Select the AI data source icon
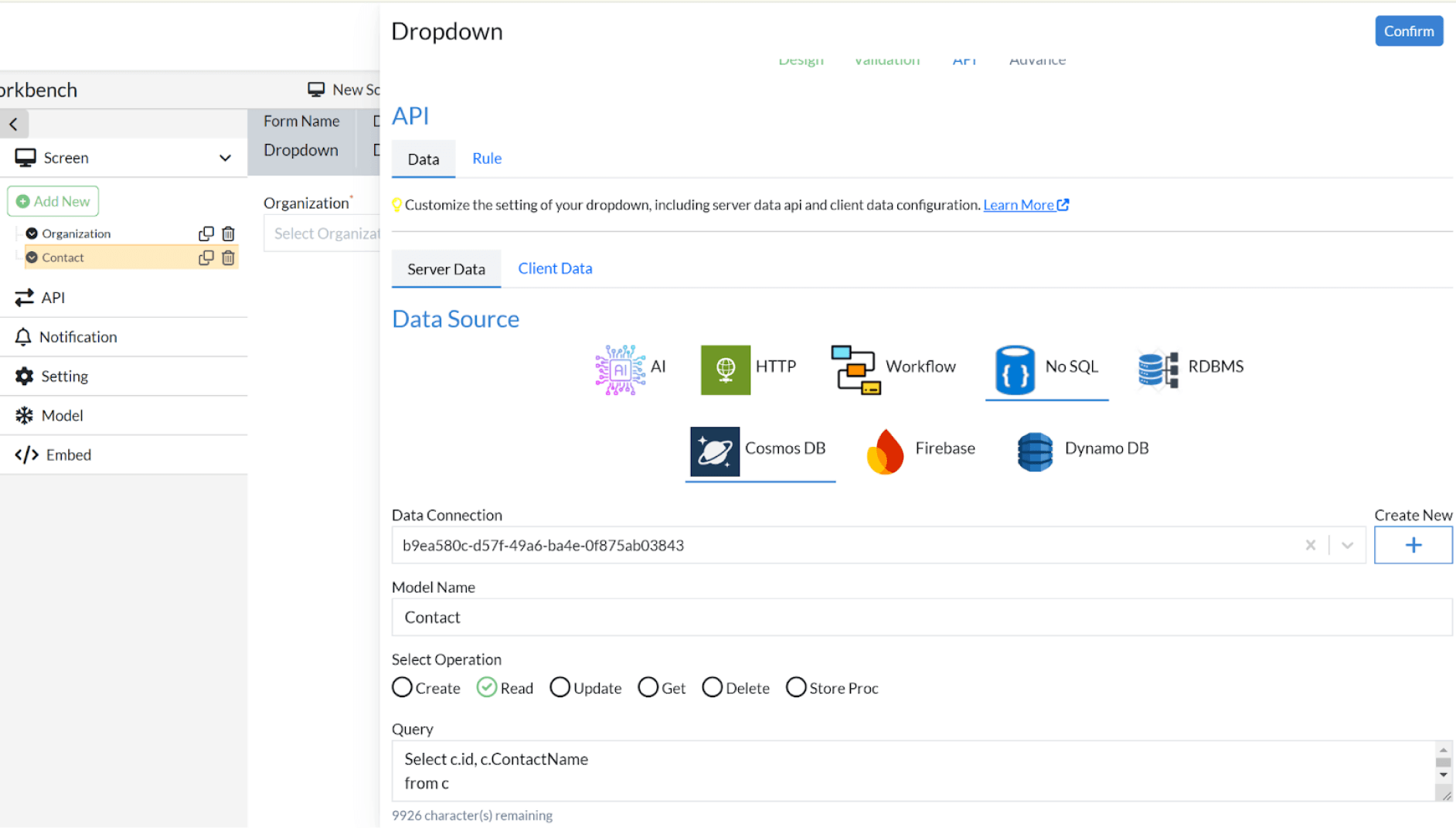Screen dimensions: 1456x828 (620, 370)
